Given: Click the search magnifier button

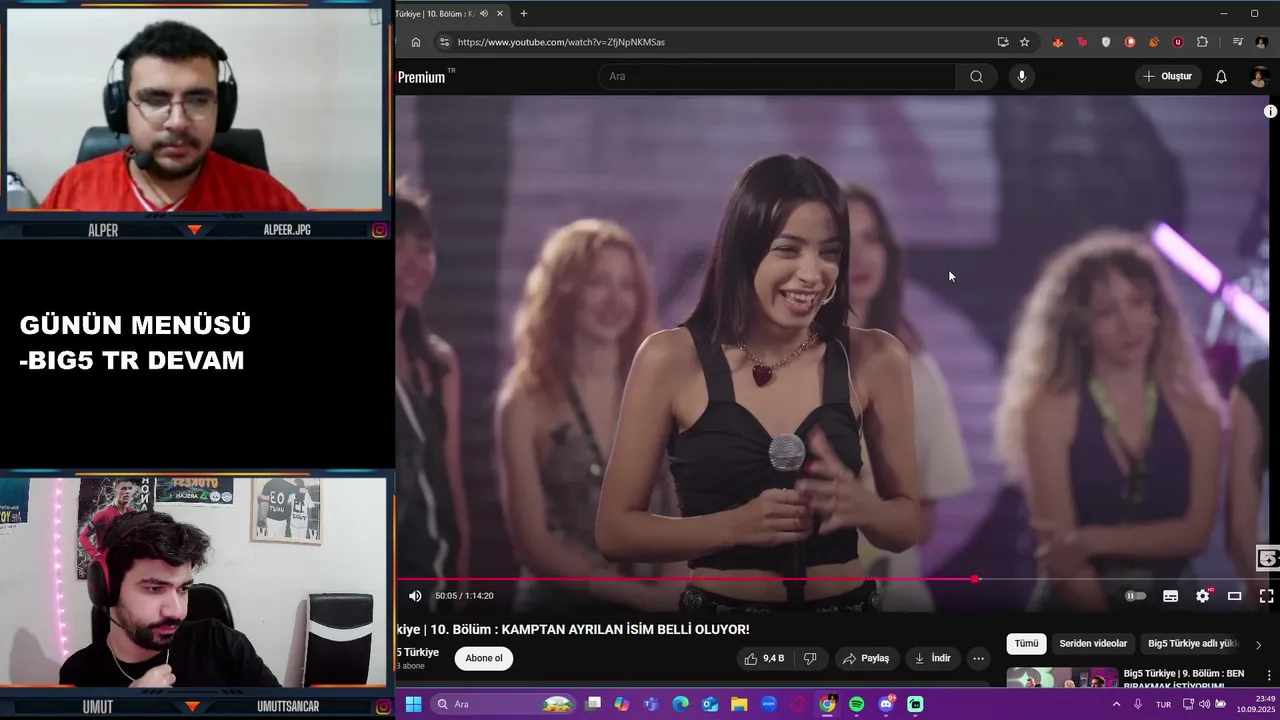Looking at the screenshot, I should click(976, 77).
